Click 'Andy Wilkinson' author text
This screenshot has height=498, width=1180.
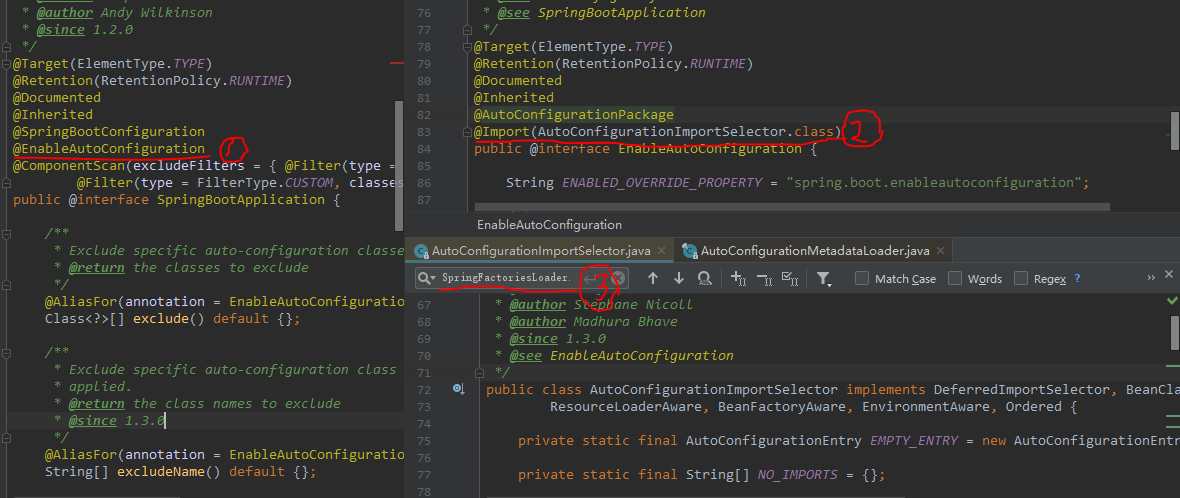[157, 12]
